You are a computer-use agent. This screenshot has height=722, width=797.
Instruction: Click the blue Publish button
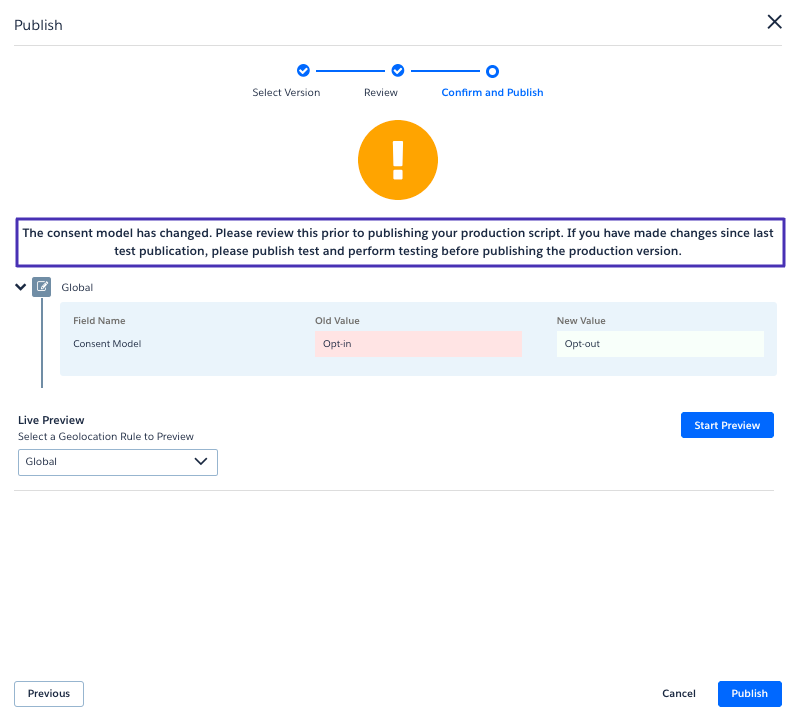click(749, 694)
